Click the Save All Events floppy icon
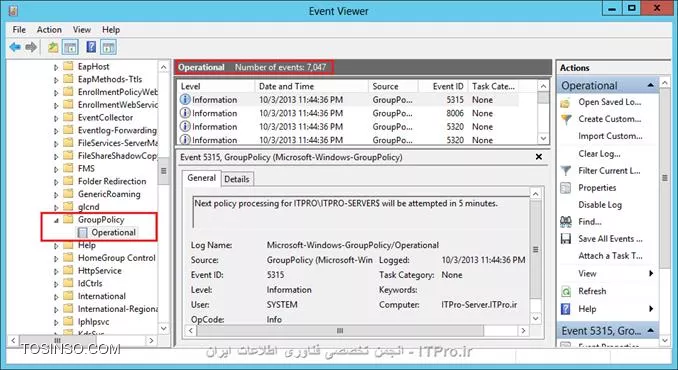This screenshot has width=678, height=370. (x=566, y=239)
